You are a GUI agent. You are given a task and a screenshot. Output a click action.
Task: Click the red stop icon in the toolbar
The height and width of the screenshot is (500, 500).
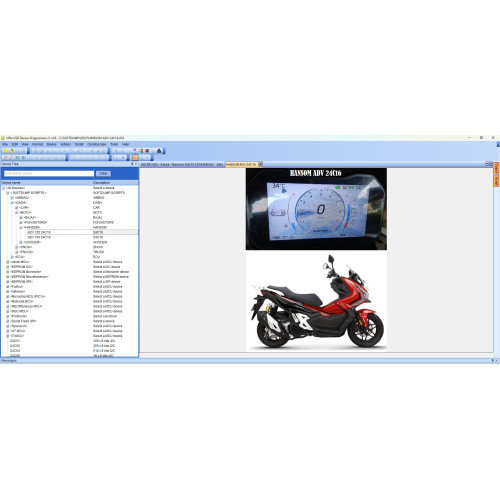pyautogui.click(x=147, y=151)
